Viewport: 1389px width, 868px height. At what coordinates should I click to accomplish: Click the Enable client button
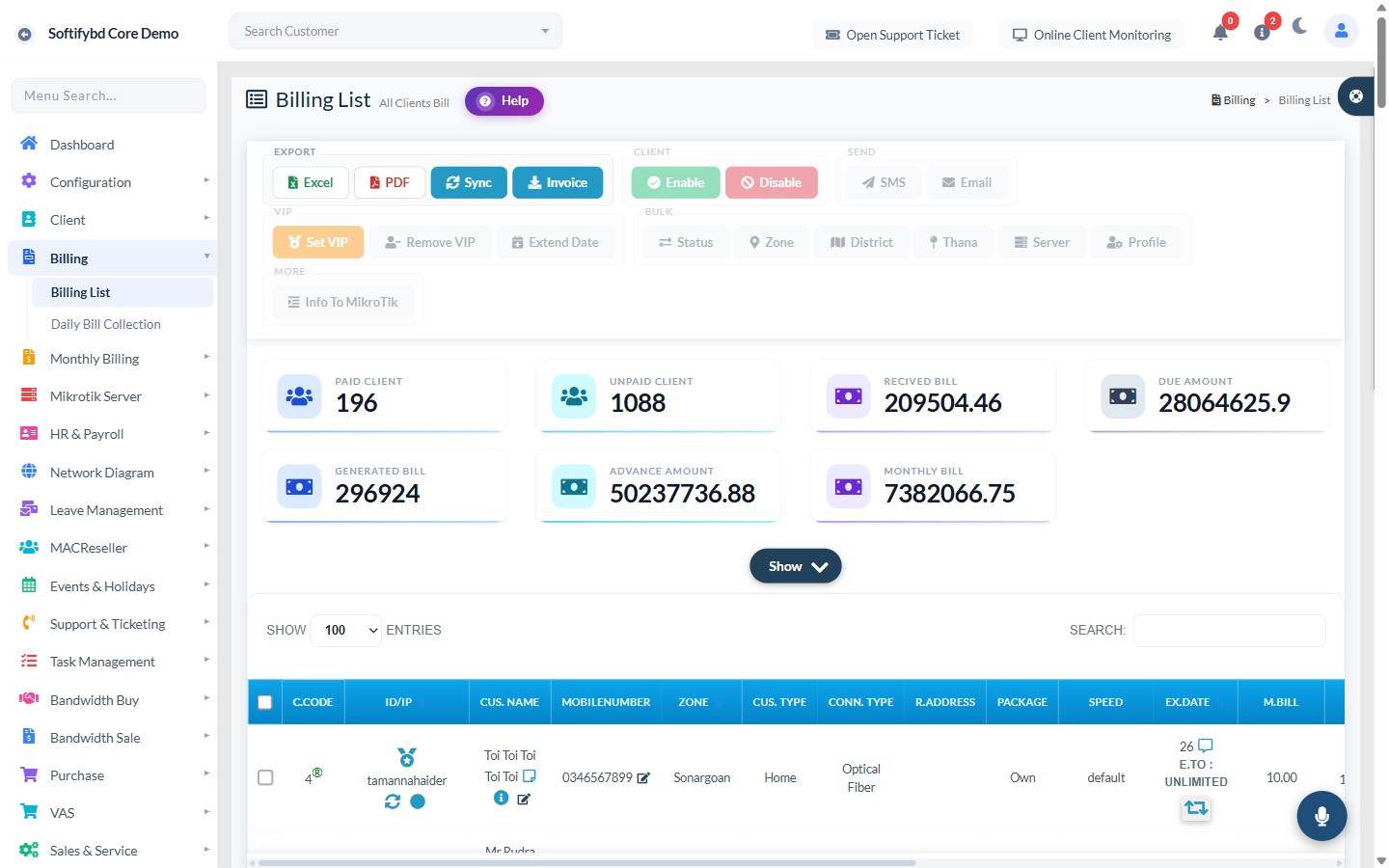[675, 182]
